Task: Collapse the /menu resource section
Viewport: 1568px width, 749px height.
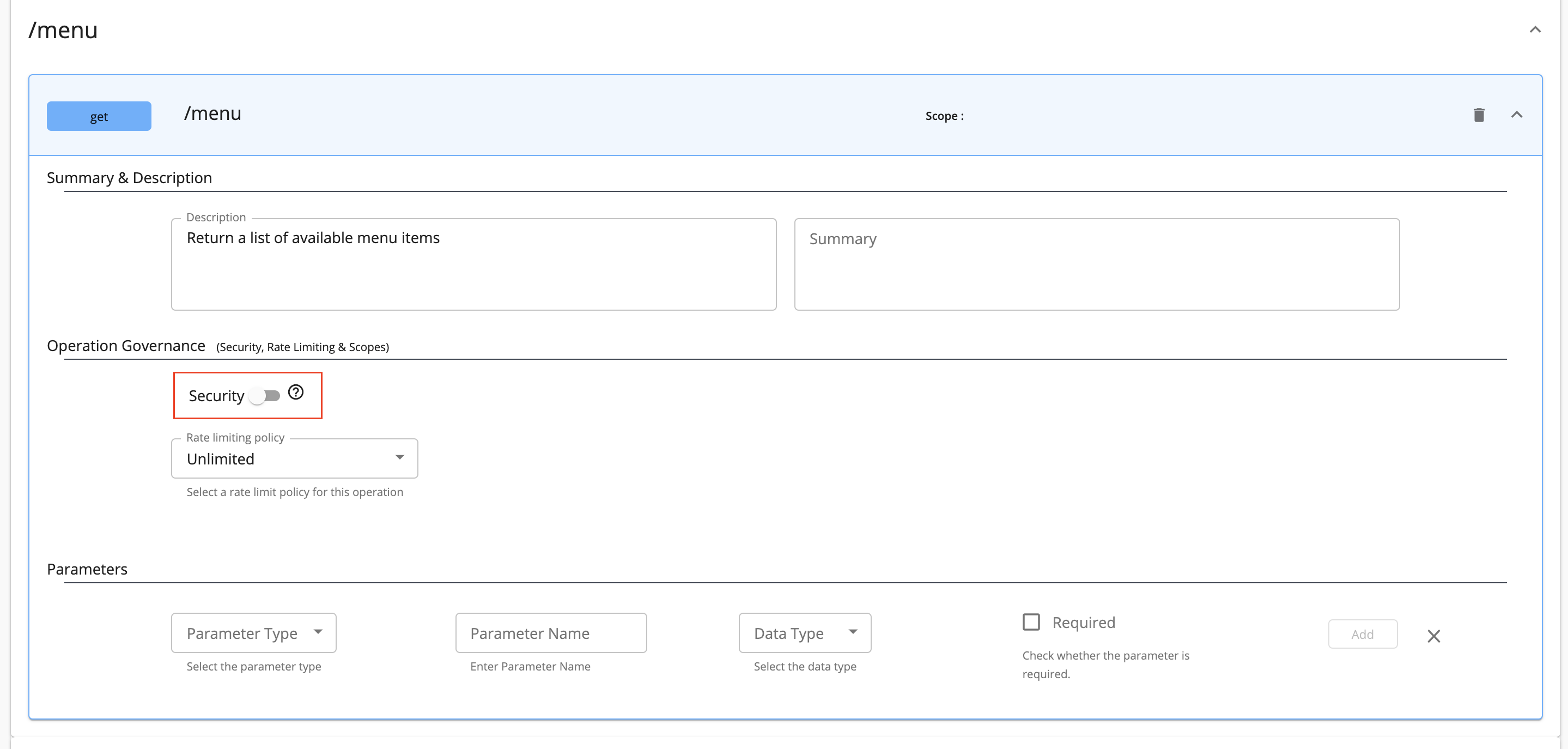Action: coord(1535,29)
